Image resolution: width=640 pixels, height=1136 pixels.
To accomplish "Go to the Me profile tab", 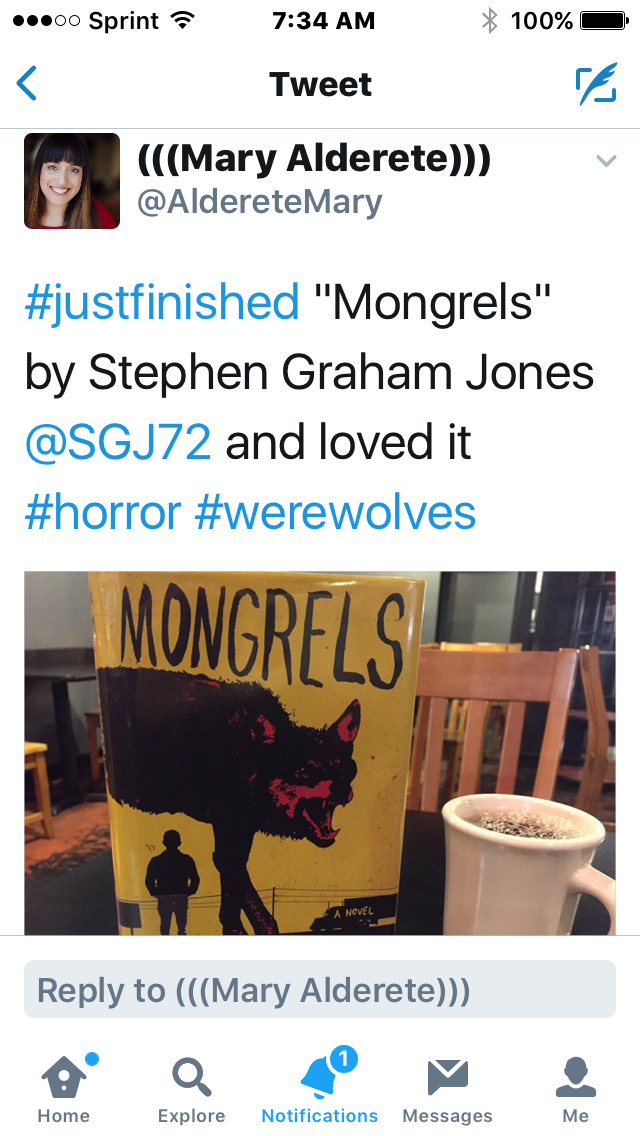I will pos(575,1087).
